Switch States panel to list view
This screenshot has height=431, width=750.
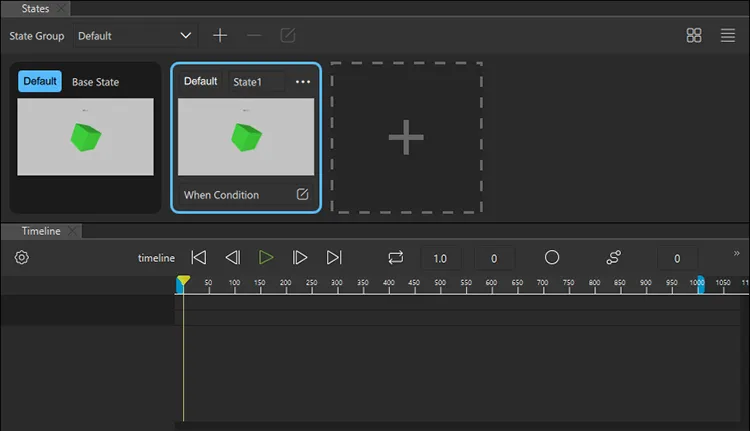[x=728, y=35]
